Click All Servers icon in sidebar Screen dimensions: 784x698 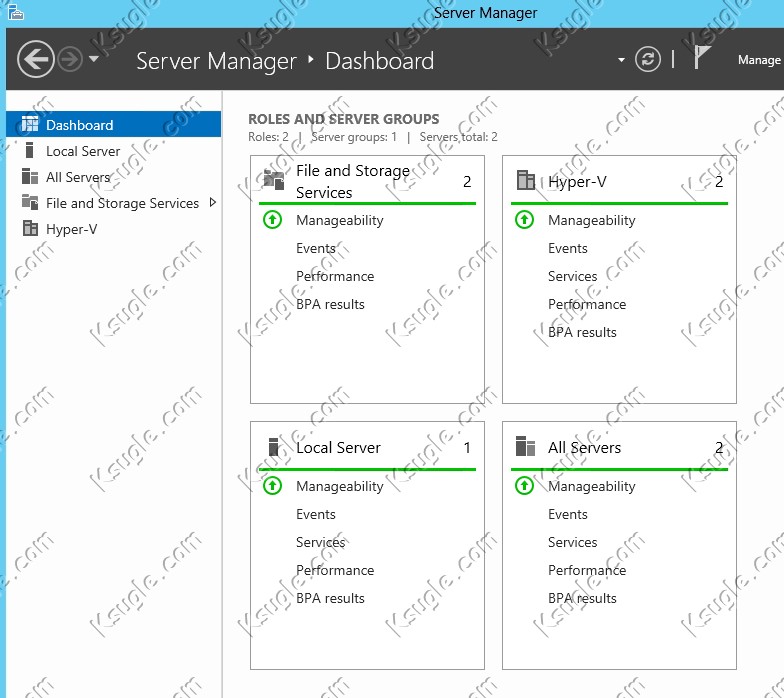click(30, 176)
